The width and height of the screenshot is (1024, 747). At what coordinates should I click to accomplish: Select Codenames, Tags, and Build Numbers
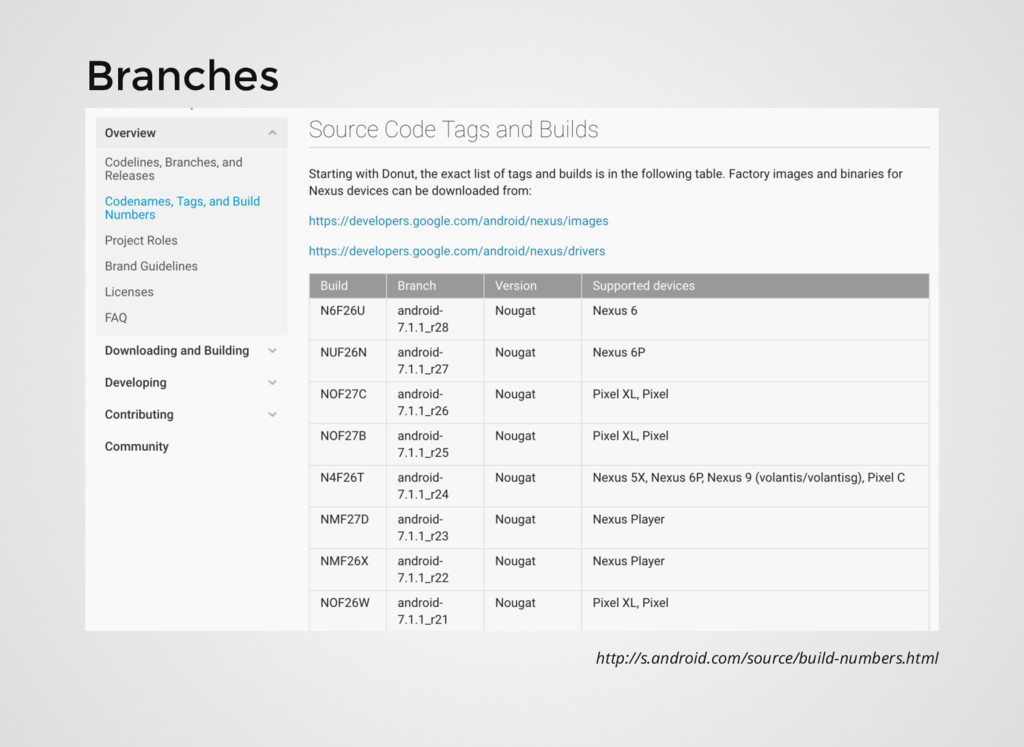pyautogui.click(x=182, y=208)
